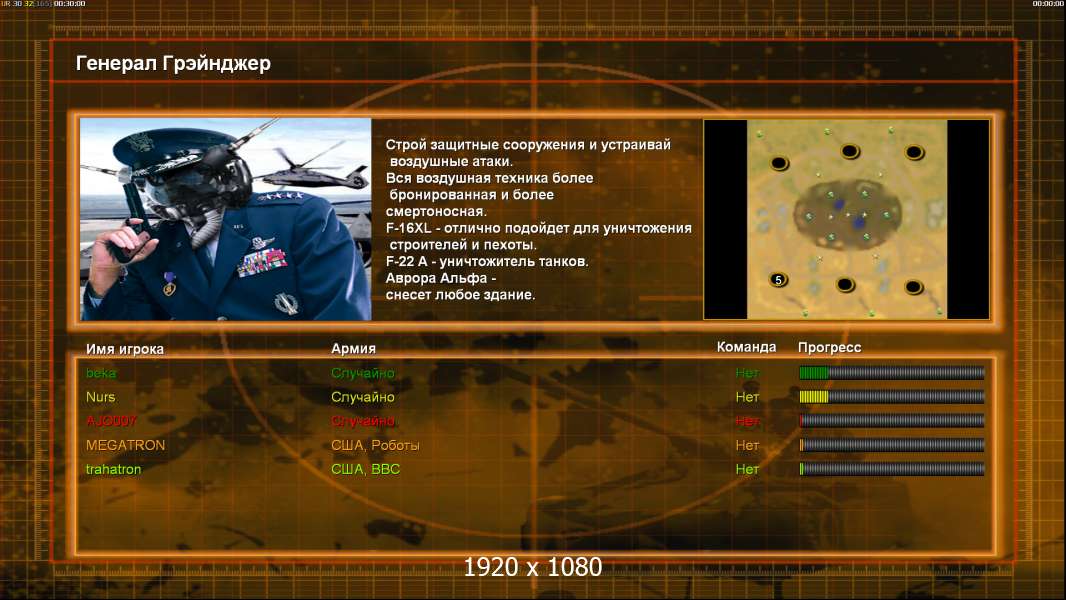Click the upper-left start position circle on map
This screenshot has height=600, width=1066.
pos(779,162)
